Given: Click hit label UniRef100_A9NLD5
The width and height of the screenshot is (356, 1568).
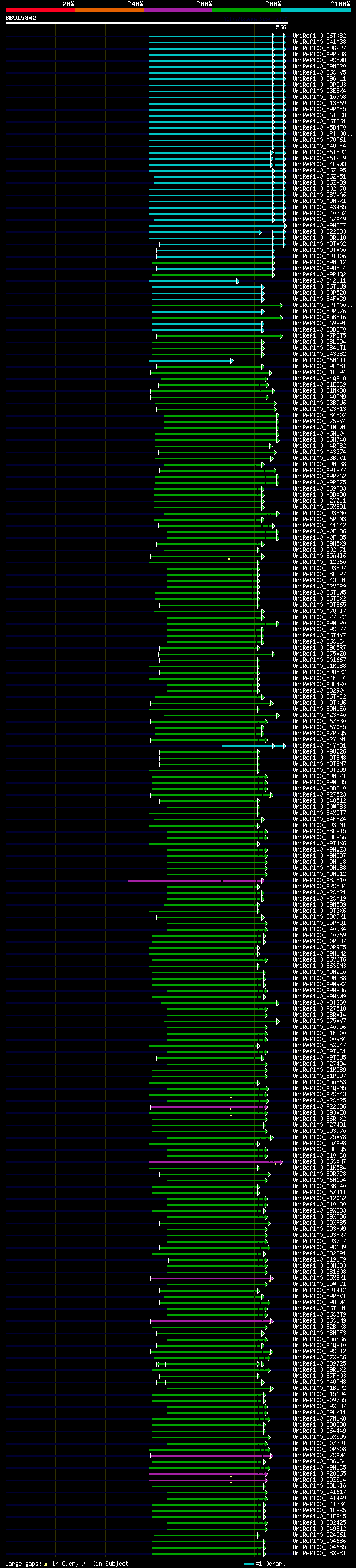Looking at the screenshot, I should tap(319, 782).
